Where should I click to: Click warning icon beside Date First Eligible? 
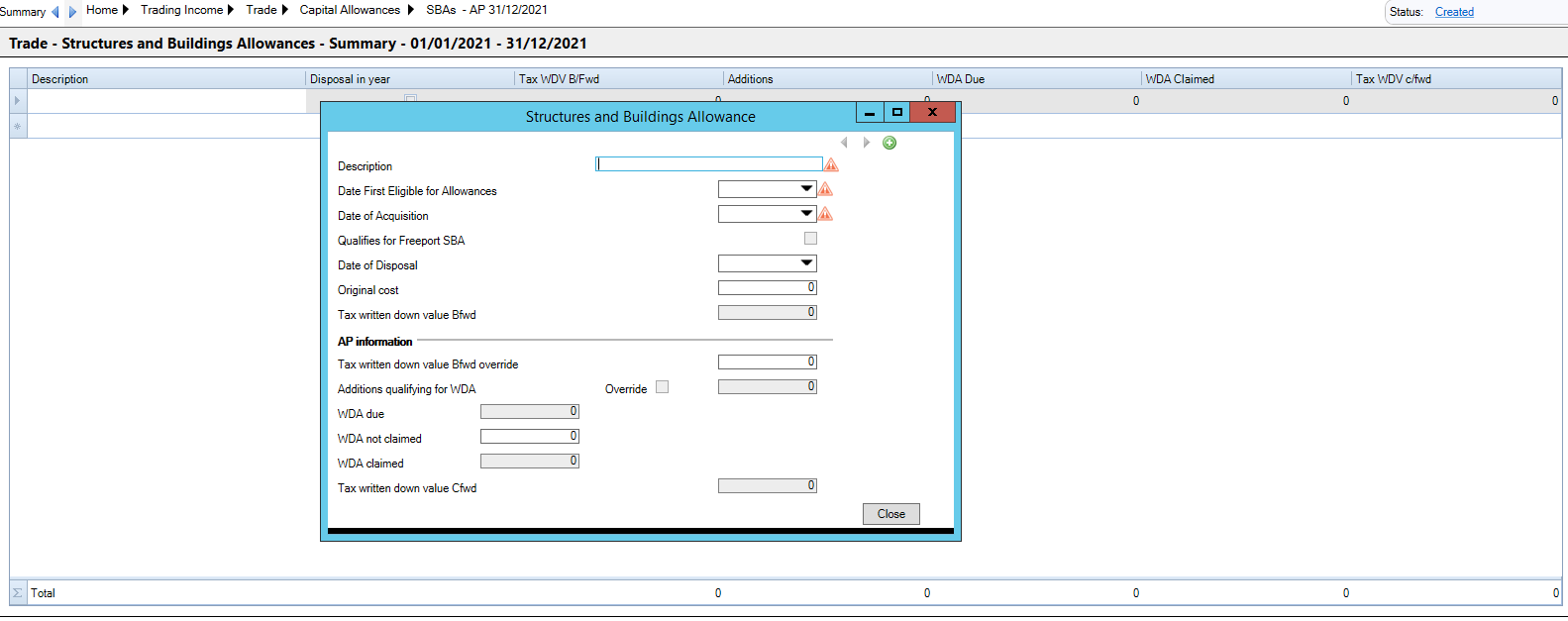(825, 189)
